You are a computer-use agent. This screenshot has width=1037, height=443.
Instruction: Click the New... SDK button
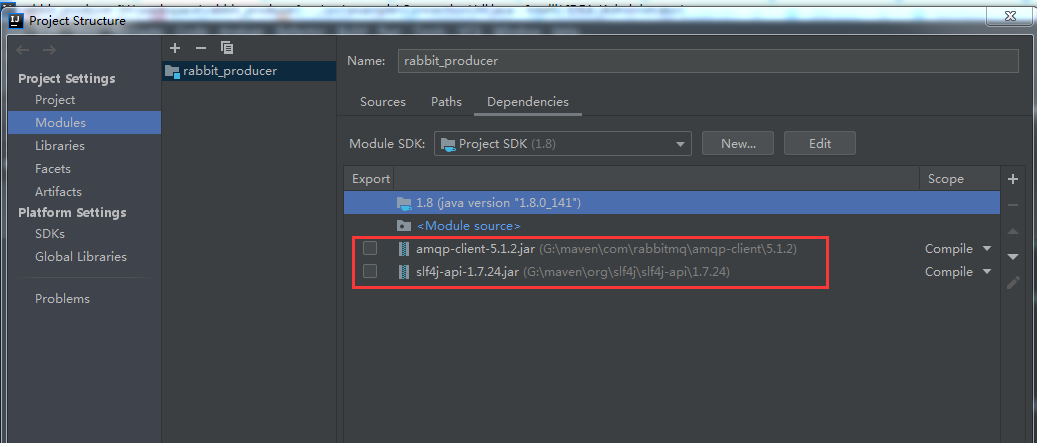(738, 143)
